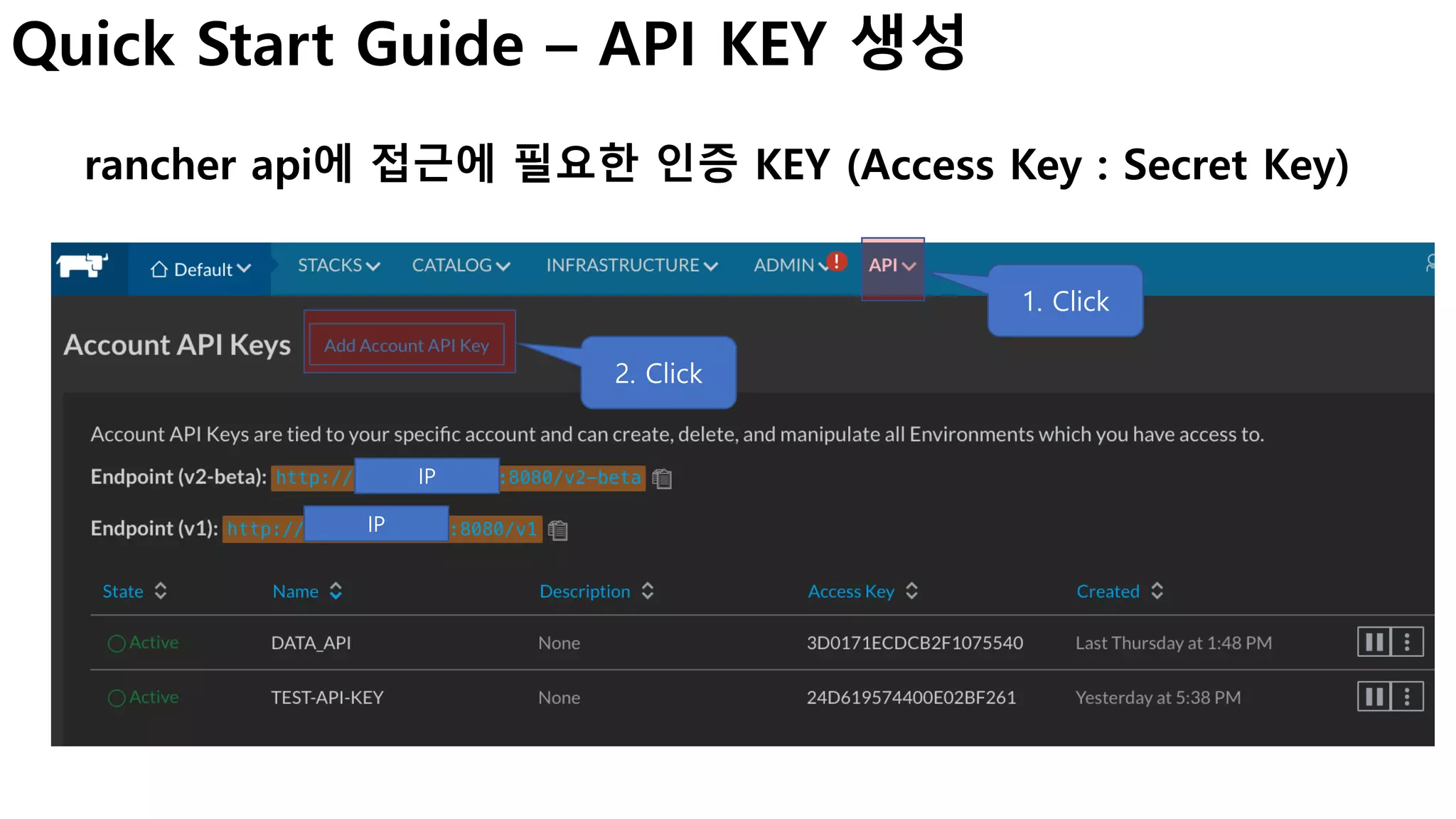Screen dimensions: 1456x819
Task: Open the STACKS dropdown menu
Action: [338, 266]
